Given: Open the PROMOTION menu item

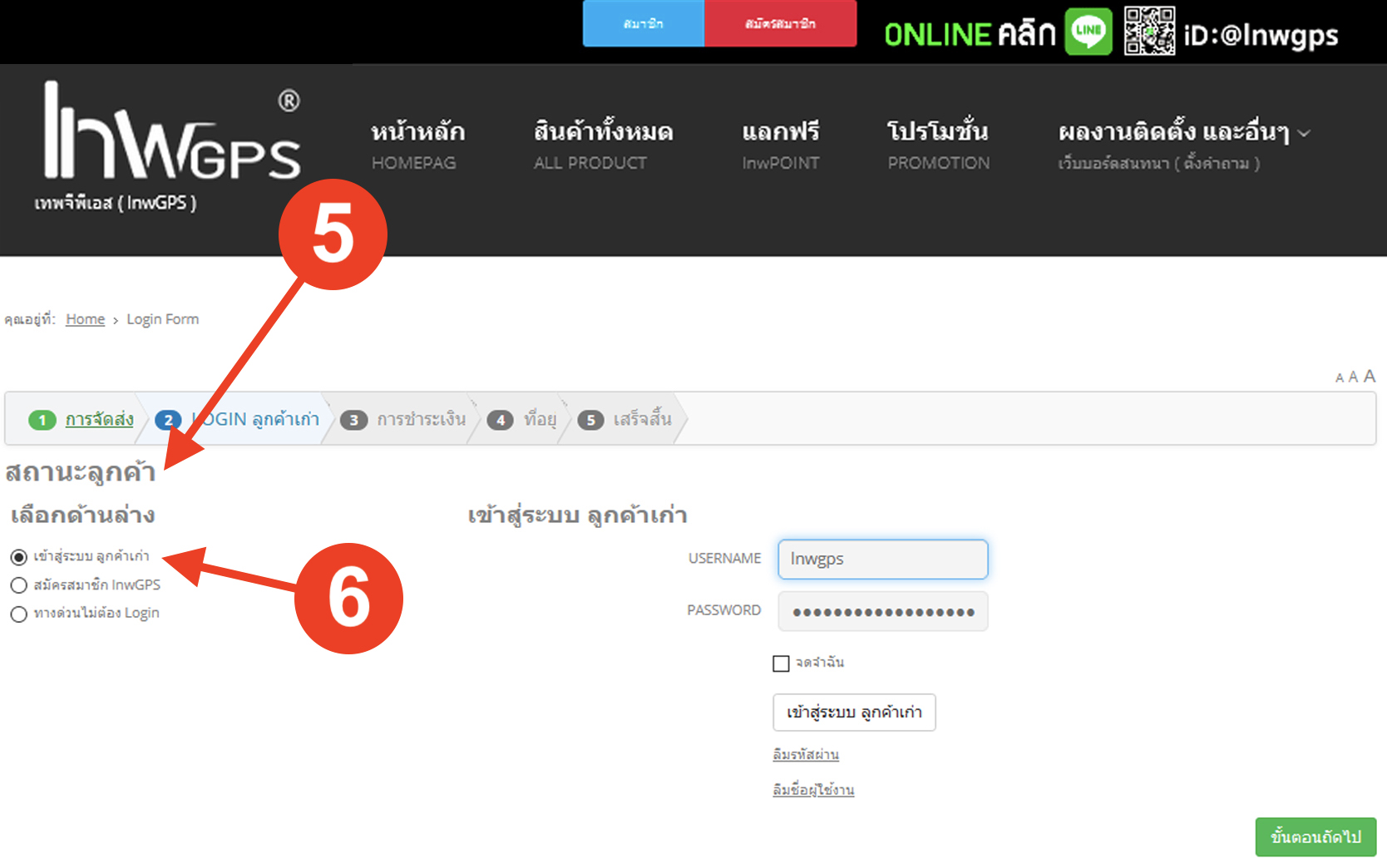Looking at the screenshot, I should click(938, 145).
